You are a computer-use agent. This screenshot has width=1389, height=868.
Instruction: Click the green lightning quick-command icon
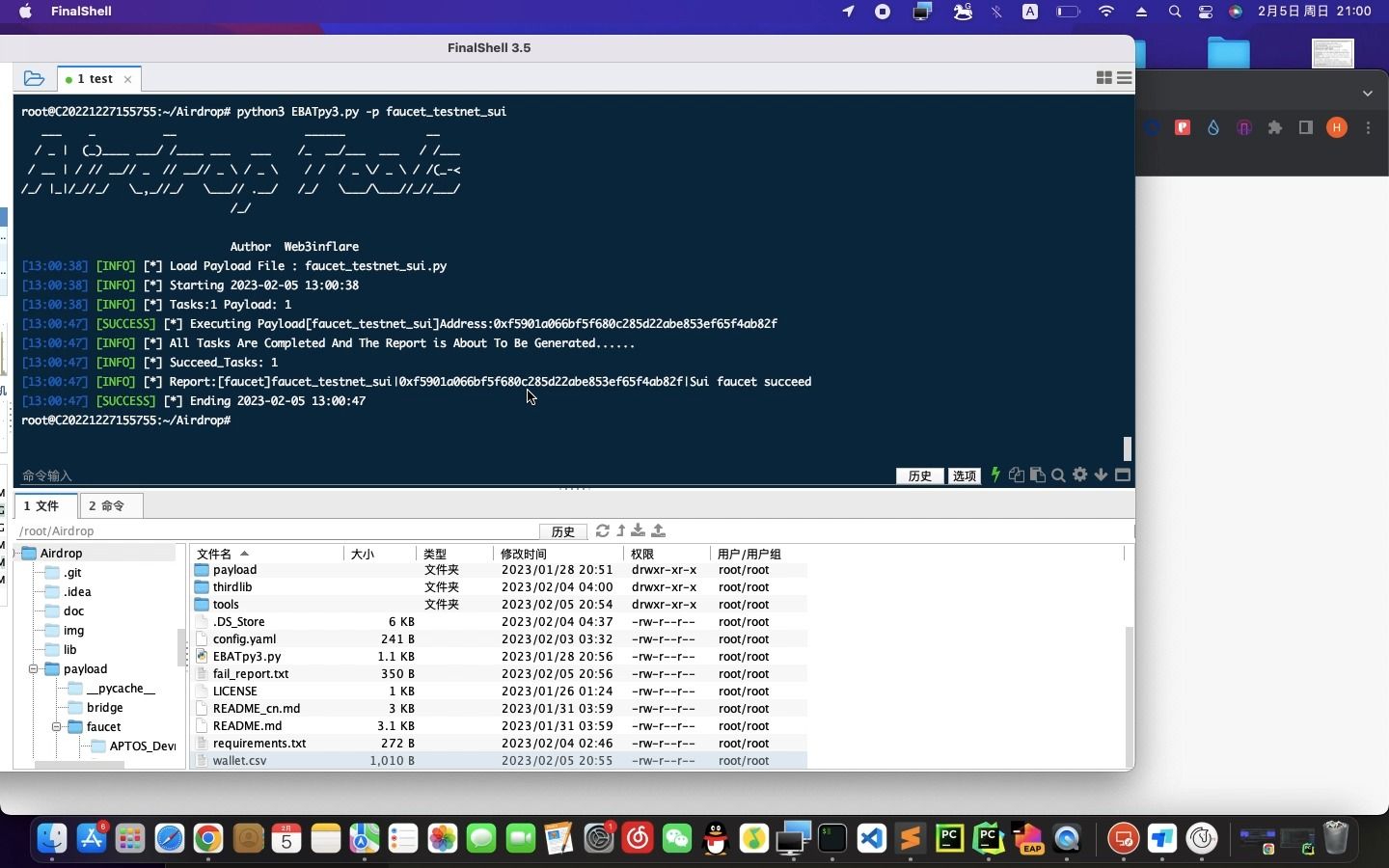[x=995, y=475]
